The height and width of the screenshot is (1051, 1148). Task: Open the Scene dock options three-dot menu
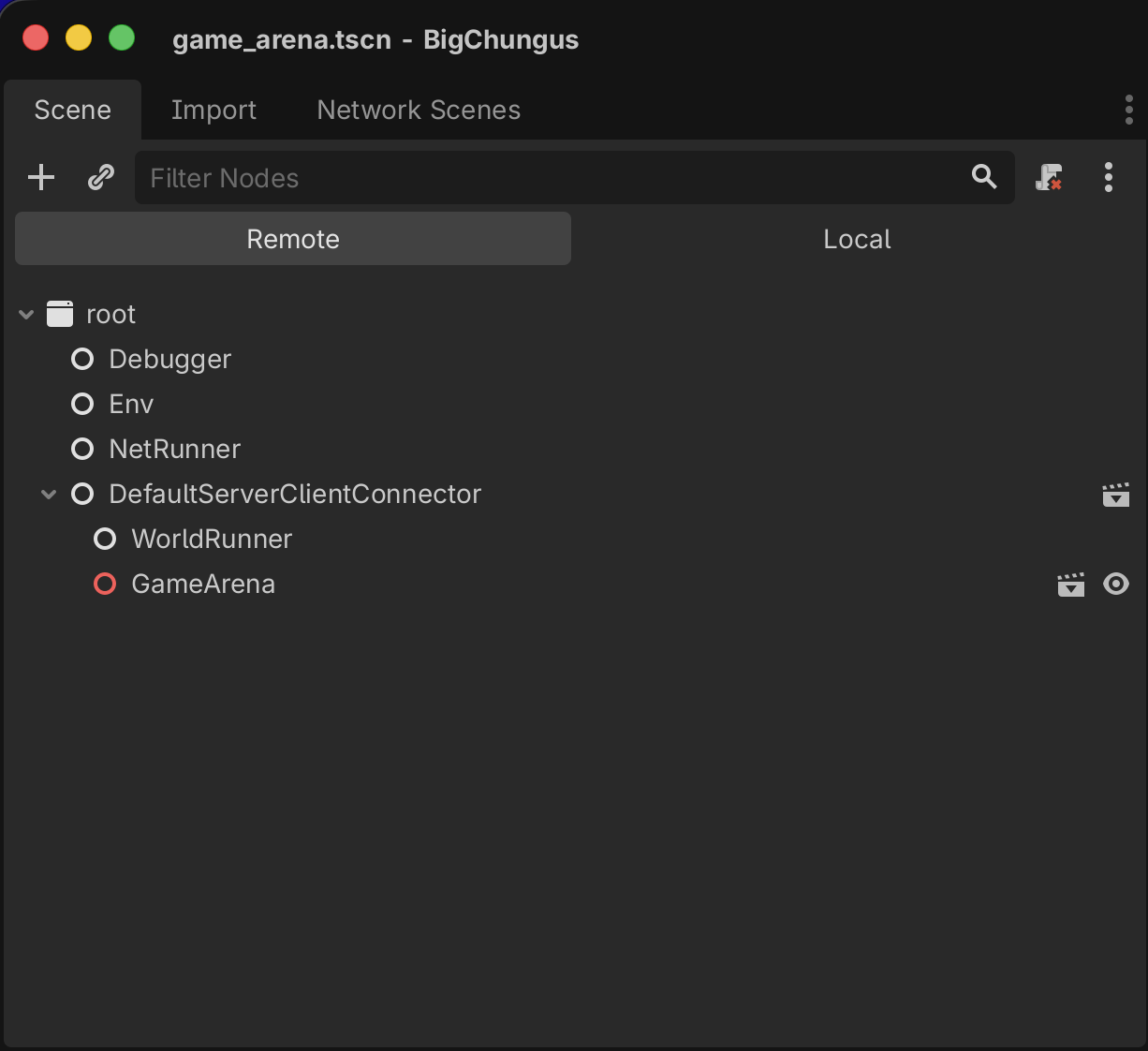pyautogui.click(x=1109, y=177)
